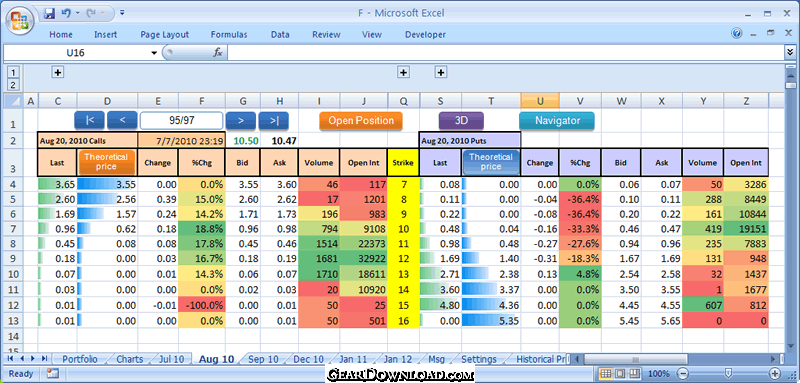Screen dimensions: 800x383
Task: Toggle puts Theoretical price blue button
Action: coord(491,162)
